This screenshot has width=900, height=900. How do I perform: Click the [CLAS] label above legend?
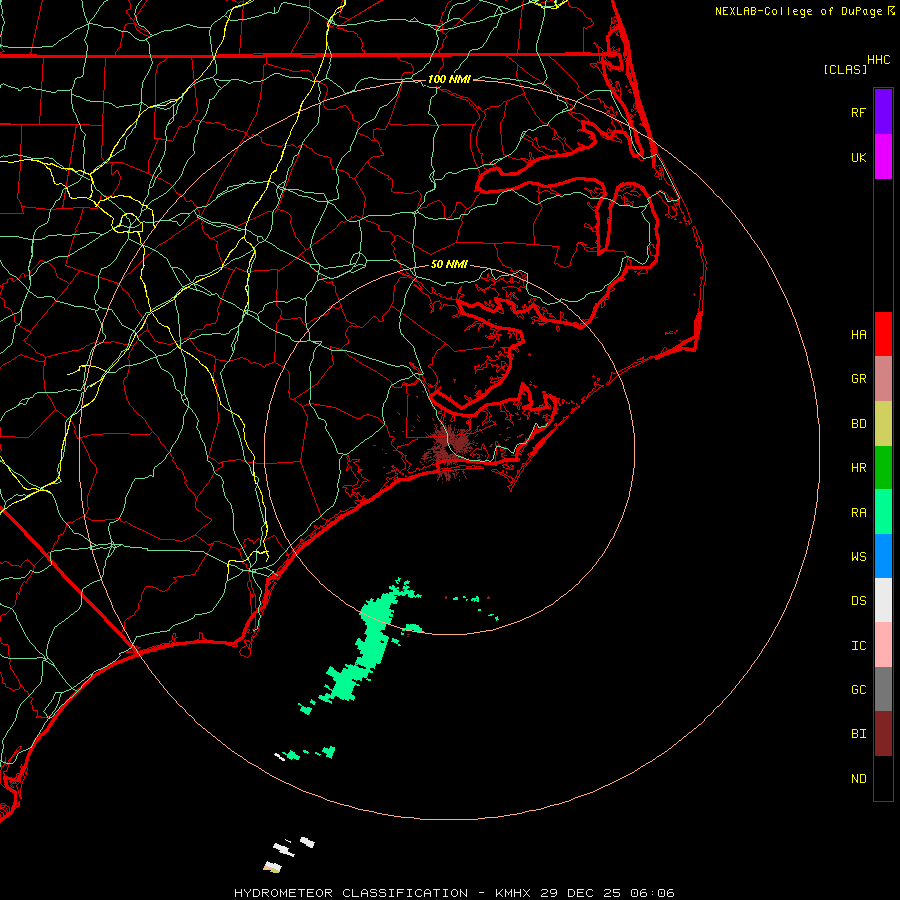(x=845, y=69)
